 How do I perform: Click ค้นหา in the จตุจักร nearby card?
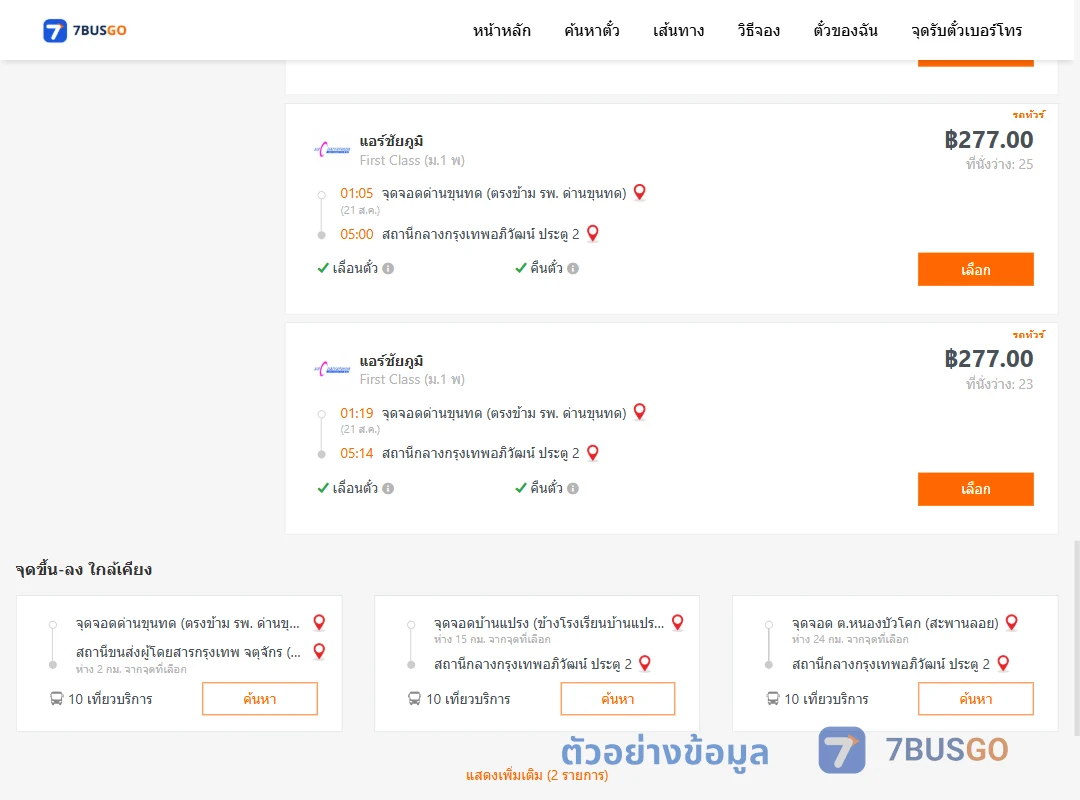tap(260, 699)
